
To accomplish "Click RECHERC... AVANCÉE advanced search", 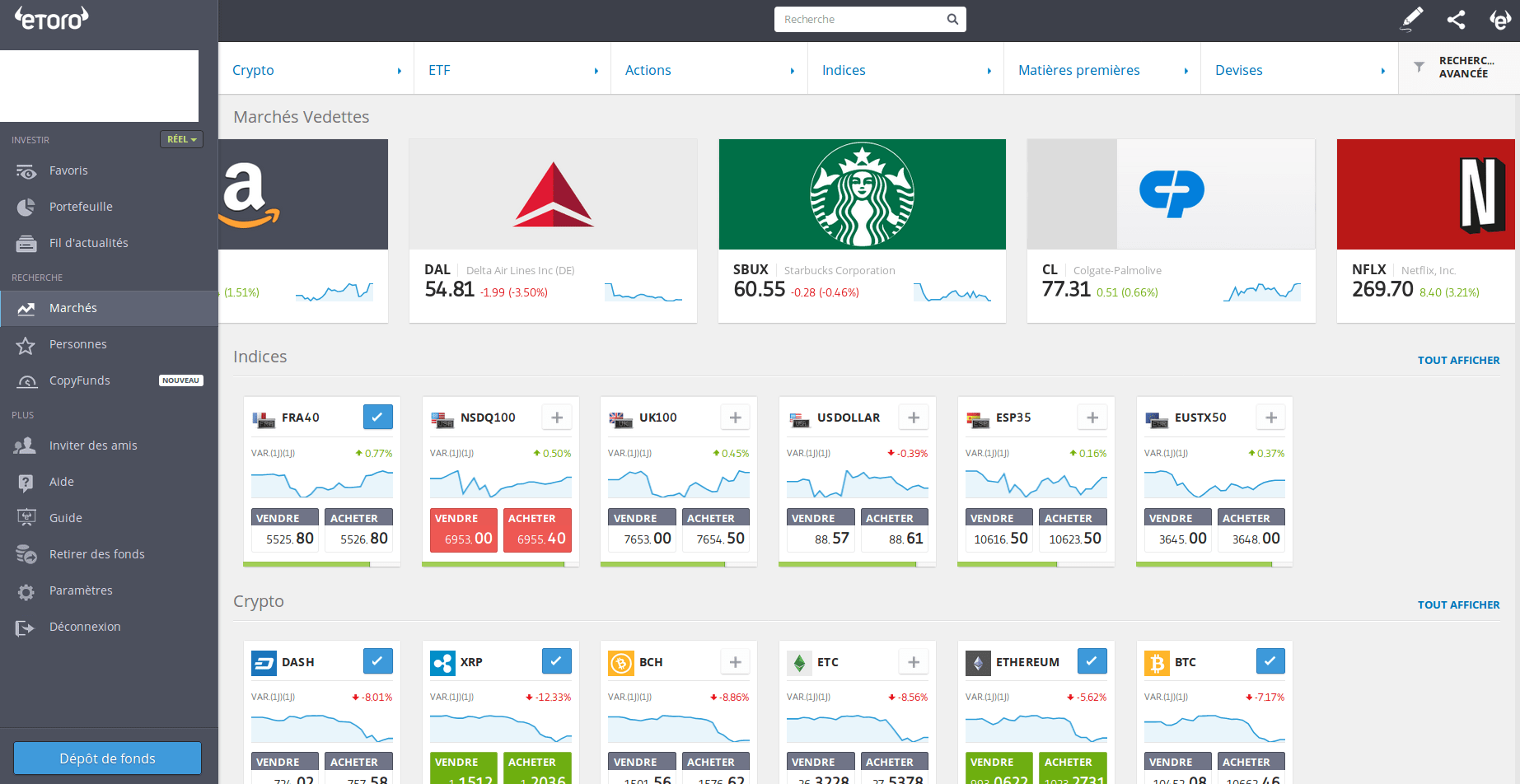I will [1458, 68].
